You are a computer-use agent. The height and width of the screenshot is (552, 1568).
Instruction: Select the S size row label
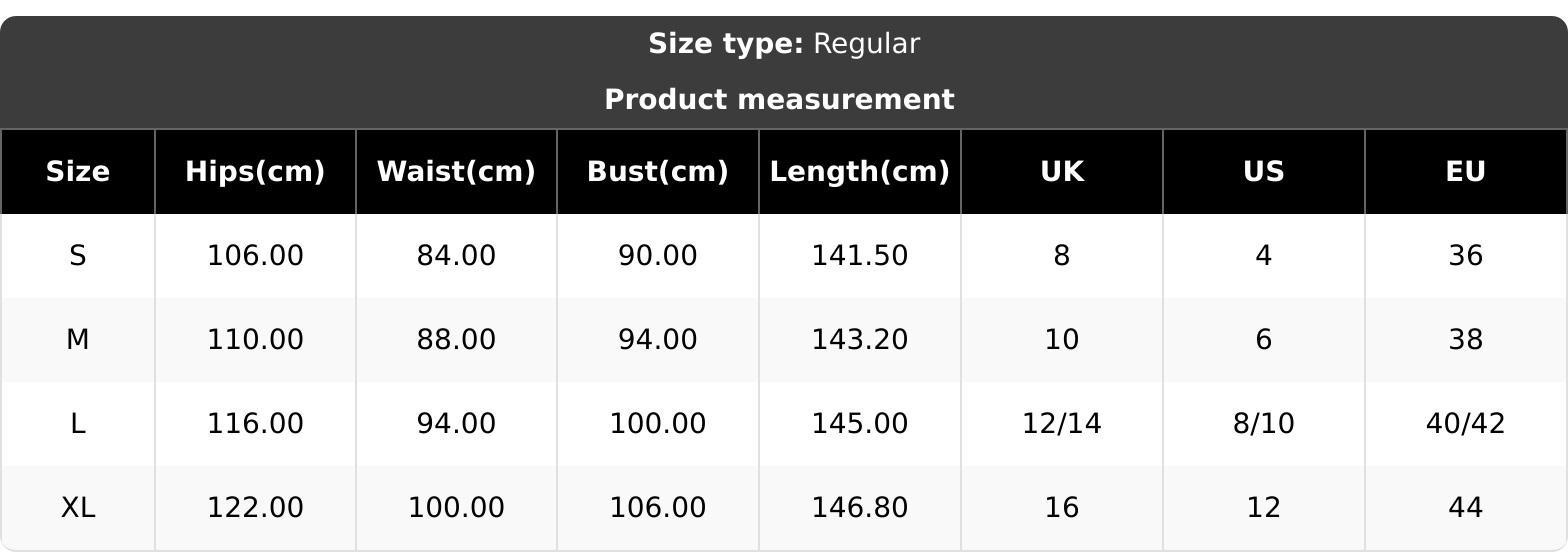pyautogui.click(x=78, y=256)
